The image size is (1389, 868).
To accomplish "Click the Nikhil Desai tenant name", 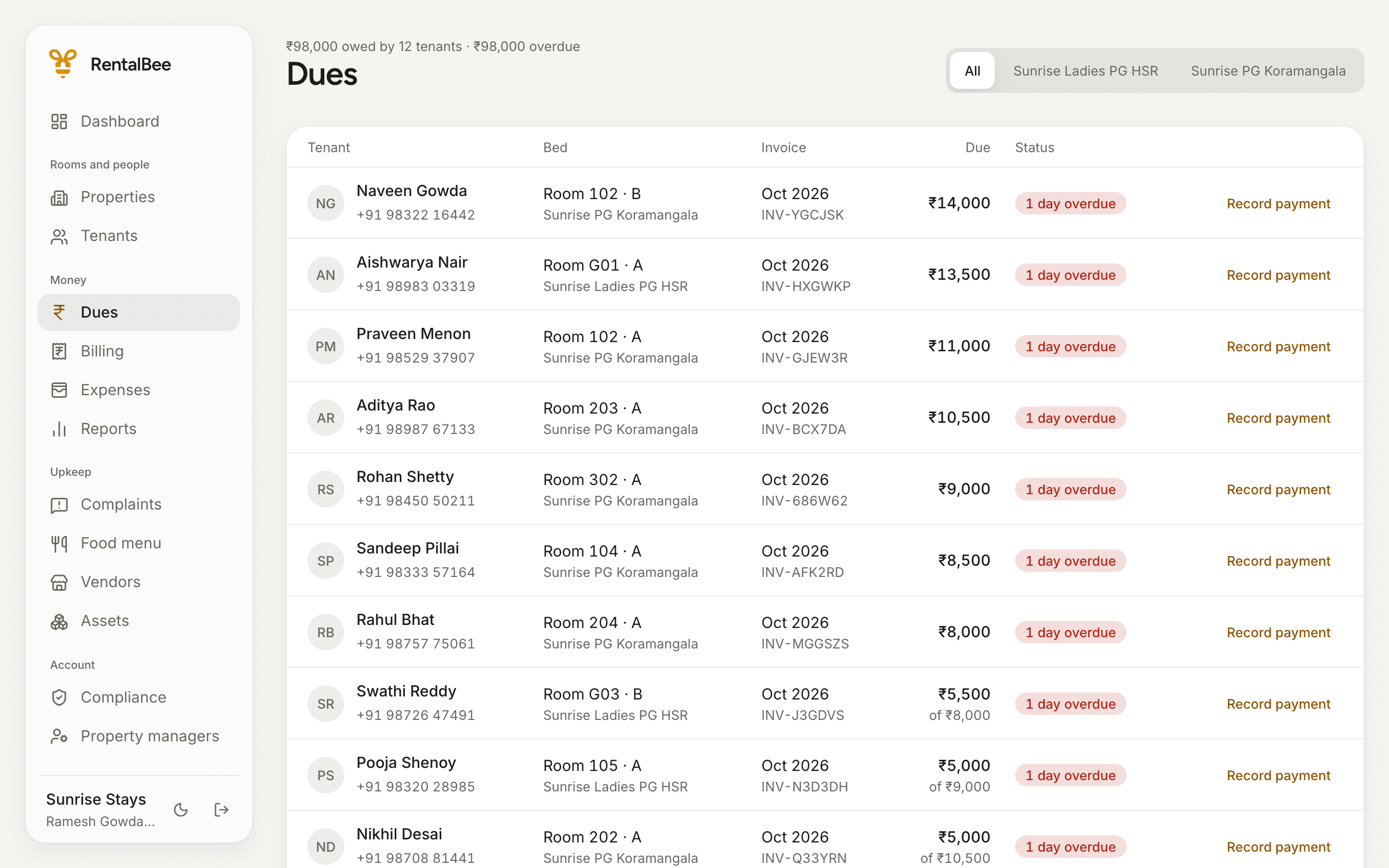I will (399, 834).
